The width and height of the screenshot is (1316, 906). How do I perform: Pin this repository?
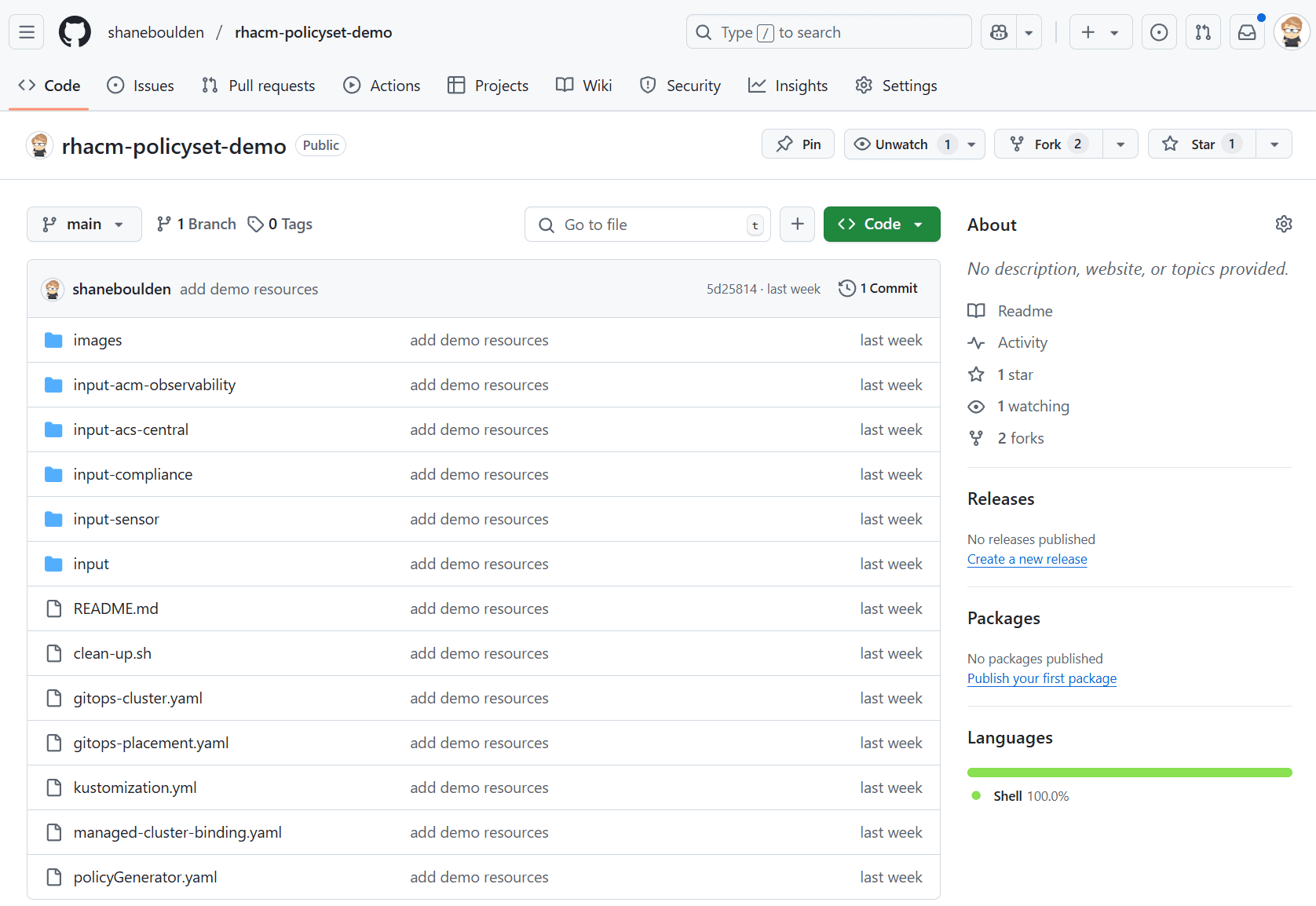798,144
